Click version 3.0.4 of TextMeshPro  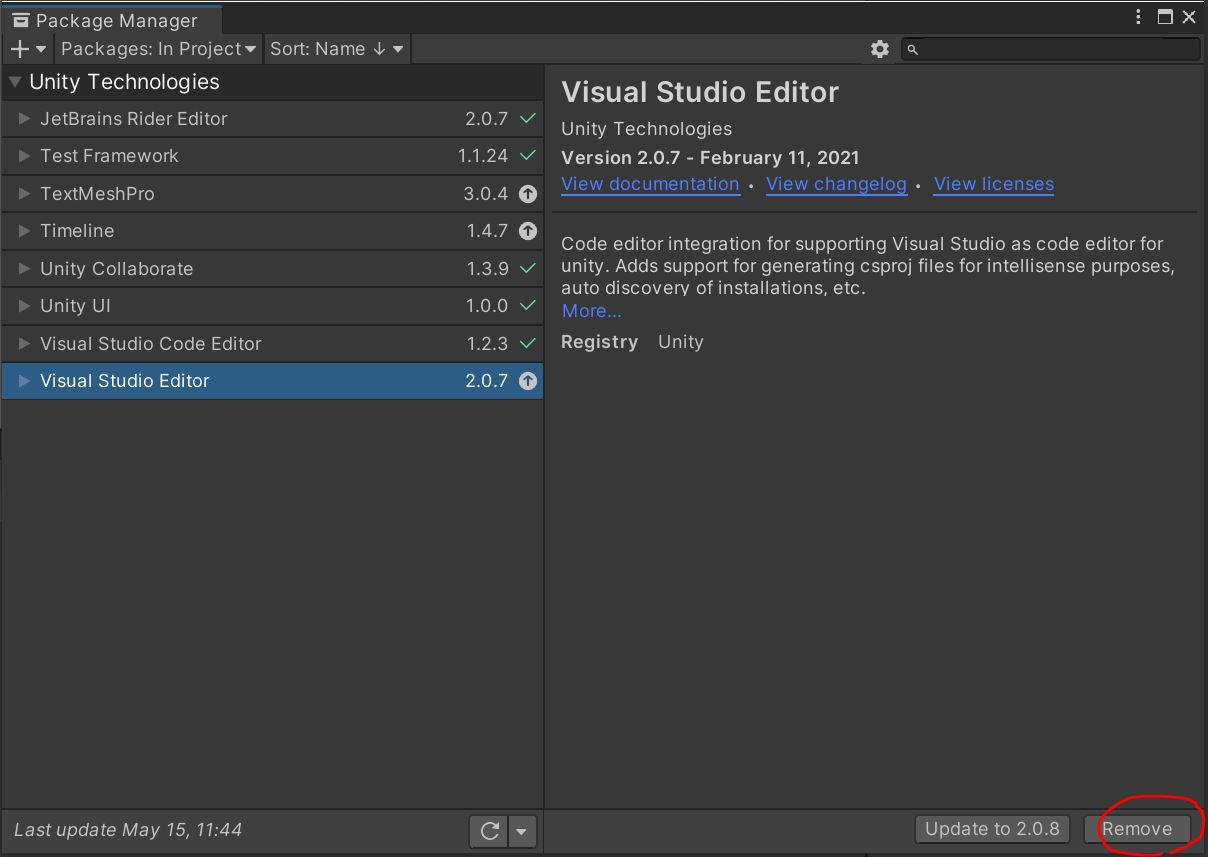tap(486, 194)
